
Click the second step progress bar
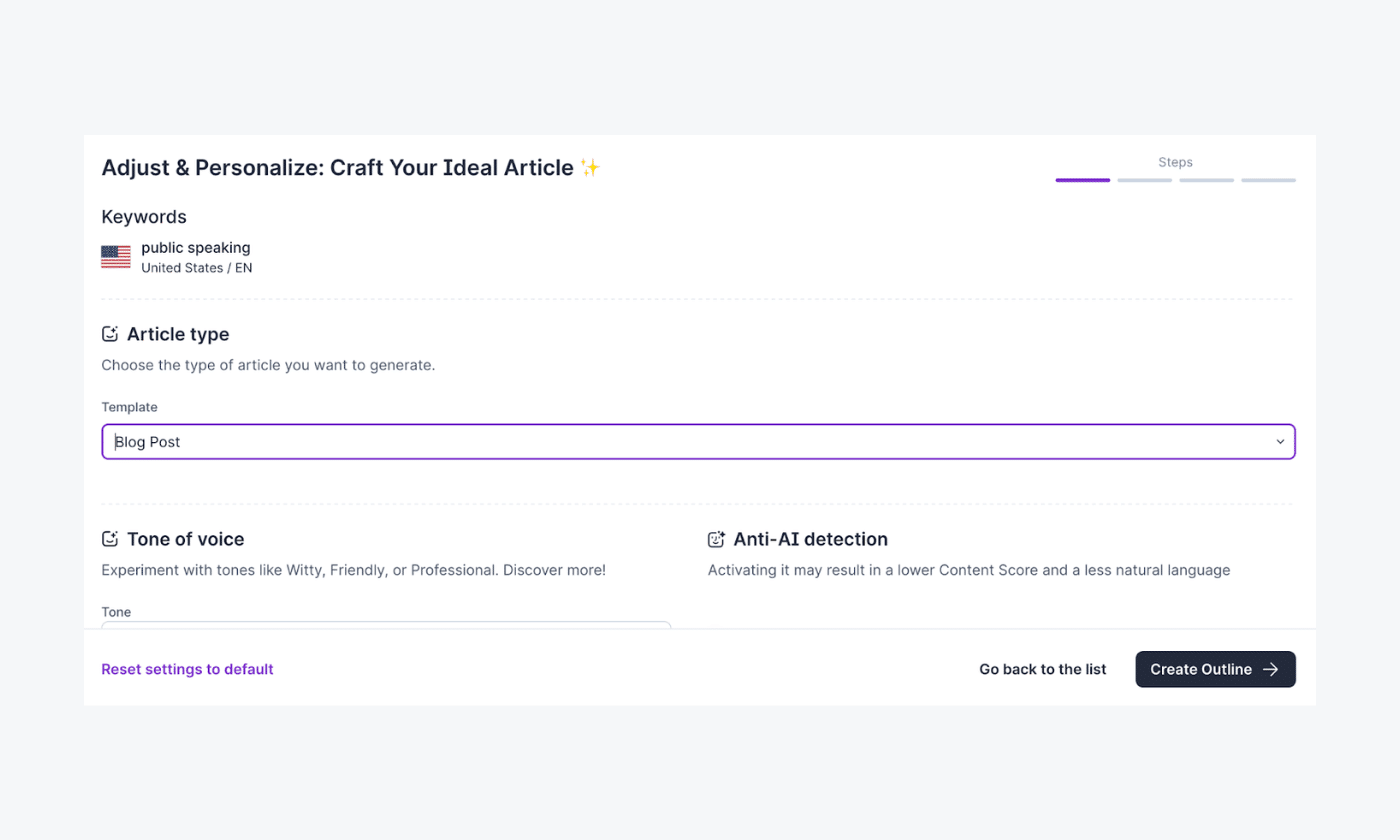[1145, 180]
